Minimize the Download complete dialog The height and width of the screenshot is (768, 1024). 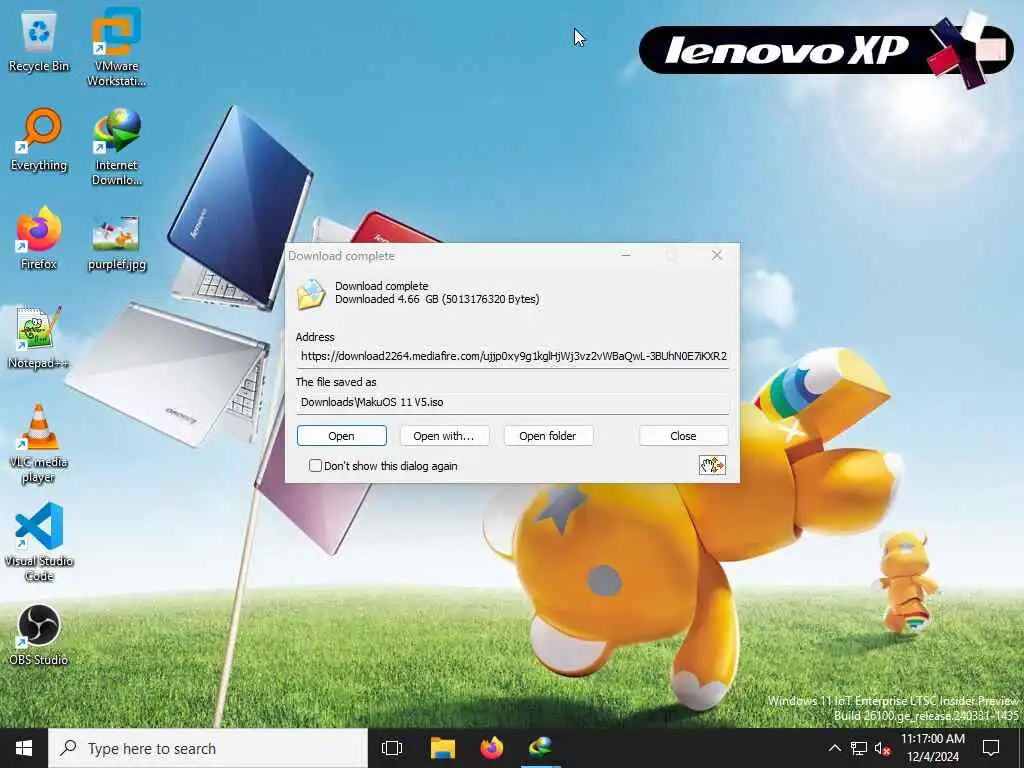pos(626,255)
